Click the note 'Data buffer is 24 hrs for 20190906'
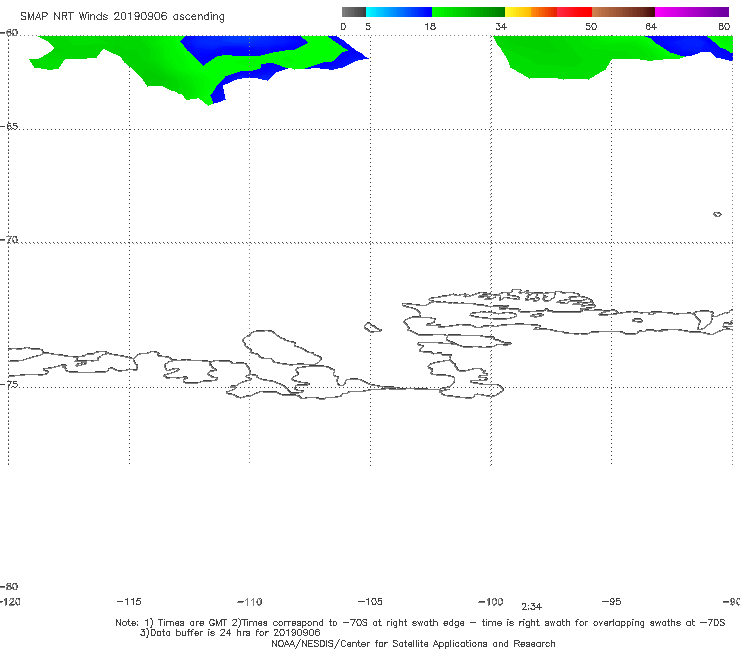 pos(235,633)
